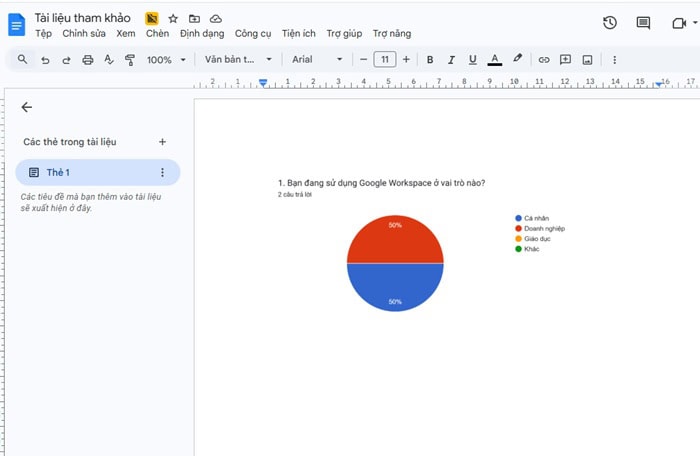Screen dimensions: 700x456
Task: Open the zoom 100% dropdown
Action: [166, 60]
